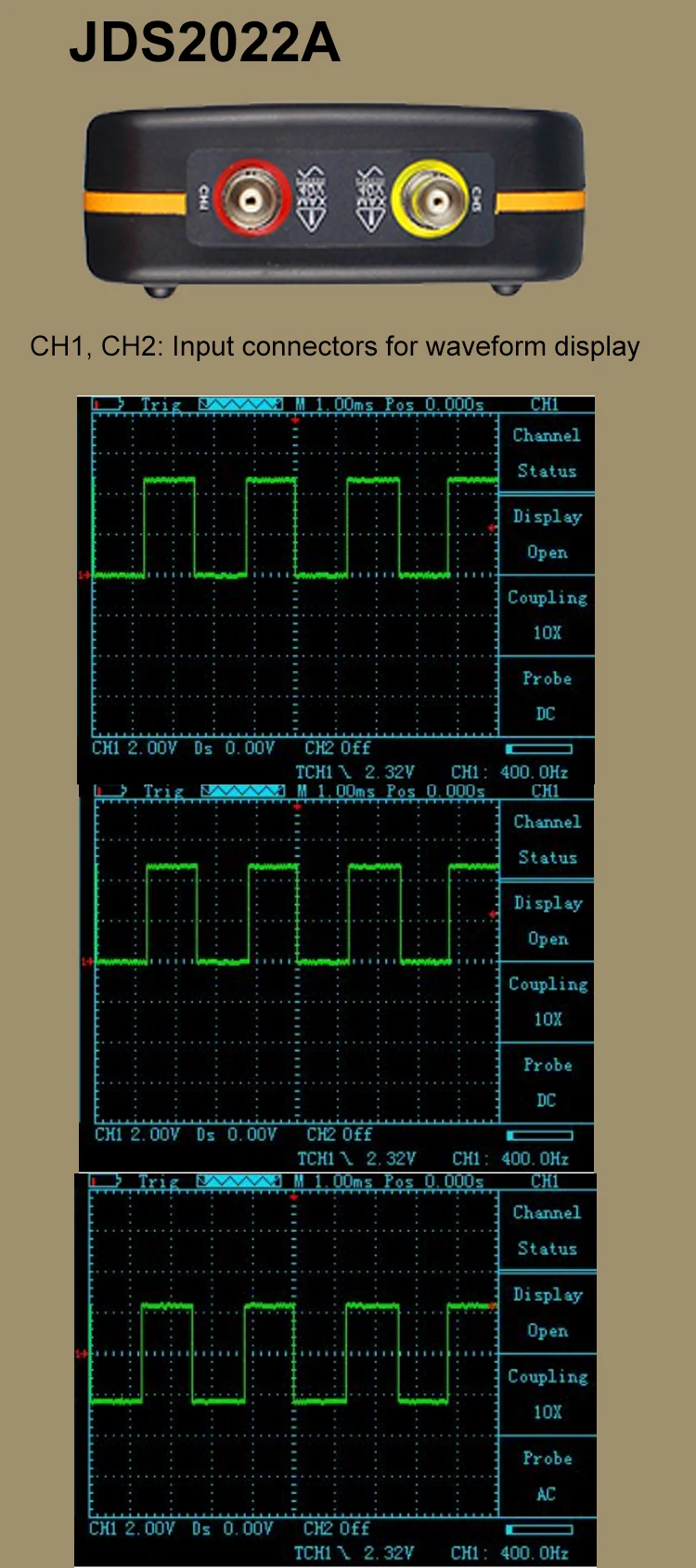This screenshot has height=1568, width=696.
Task: Click the Trig status in the Probe AC screen
Action: tap(159, 1181)
